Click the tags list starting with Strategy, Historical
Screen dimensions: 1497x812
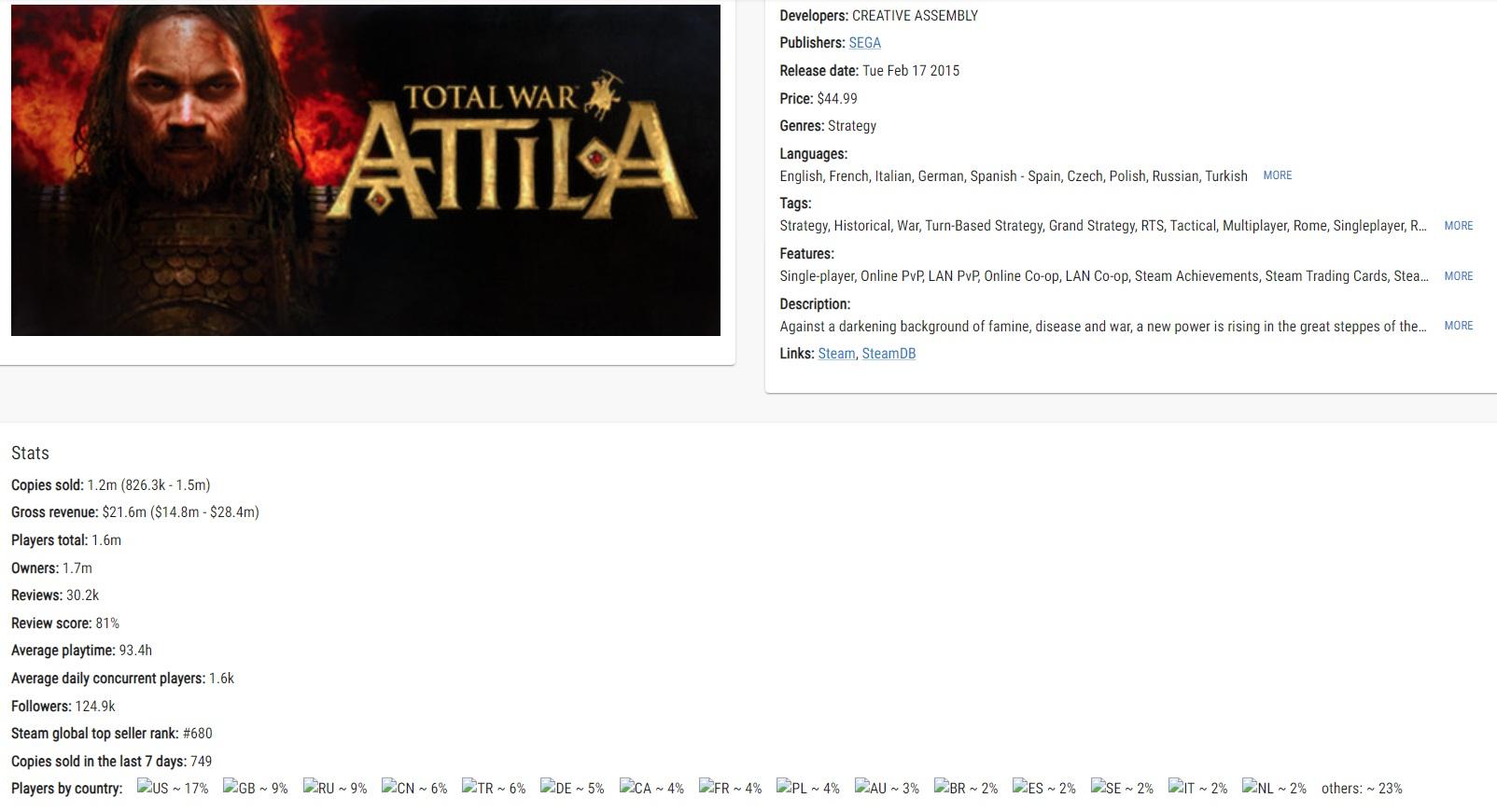1103,226
